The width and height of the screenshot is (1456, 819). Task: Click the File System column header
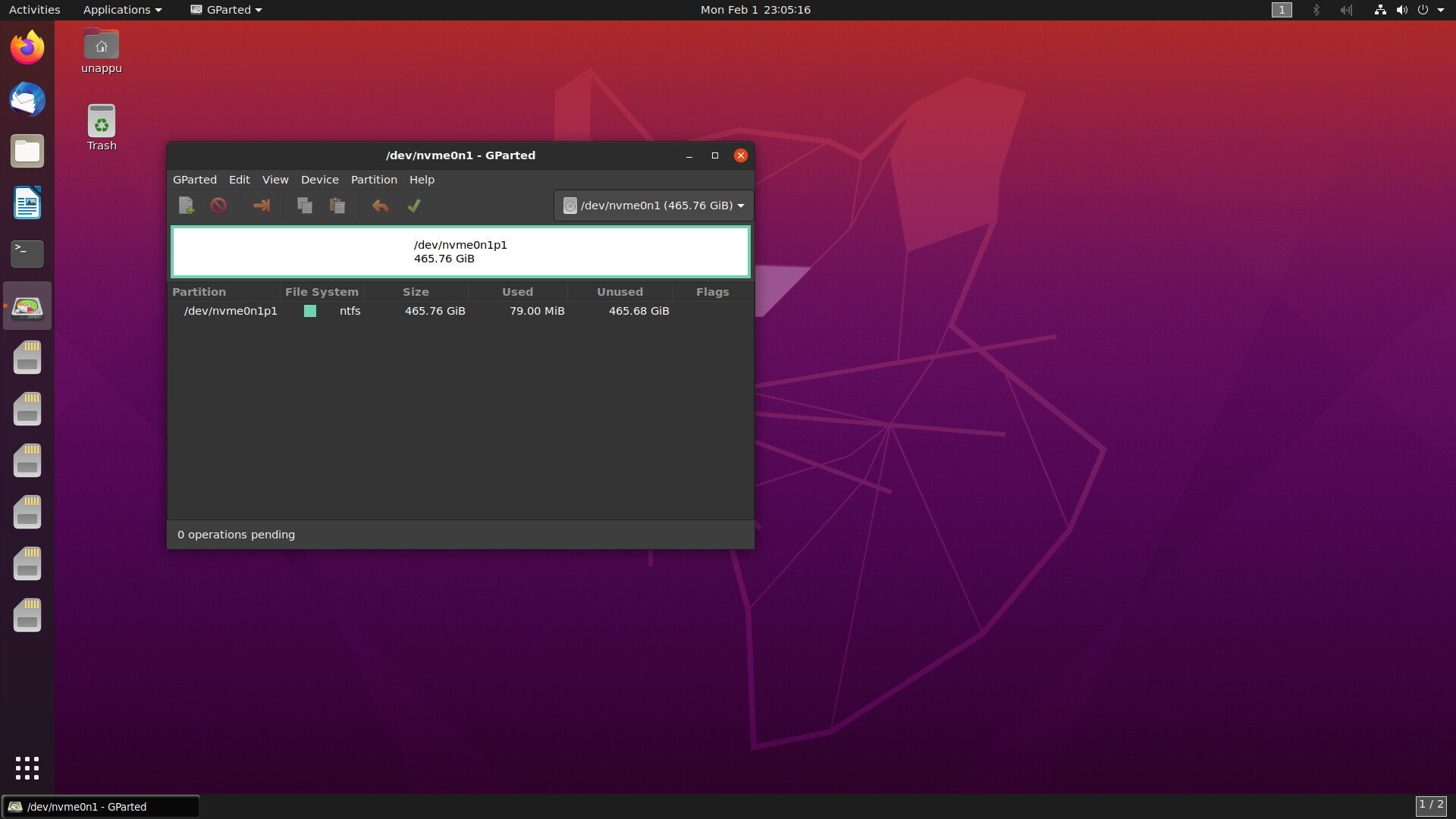[322, 292]
